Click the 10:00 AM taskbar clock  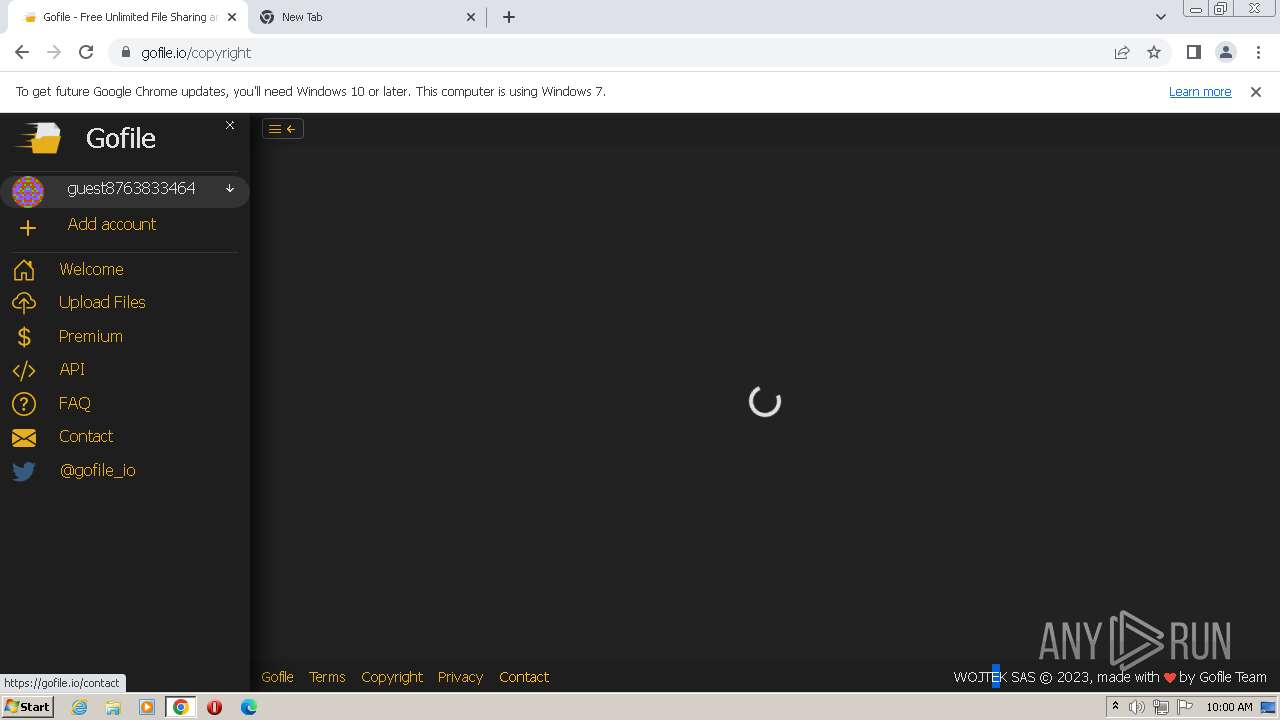click(1229, 707)
